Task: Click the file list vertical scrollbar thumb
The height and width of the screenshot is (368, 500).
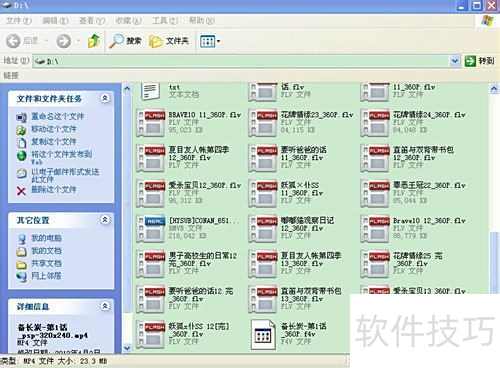Action: [x=494, y=263]
